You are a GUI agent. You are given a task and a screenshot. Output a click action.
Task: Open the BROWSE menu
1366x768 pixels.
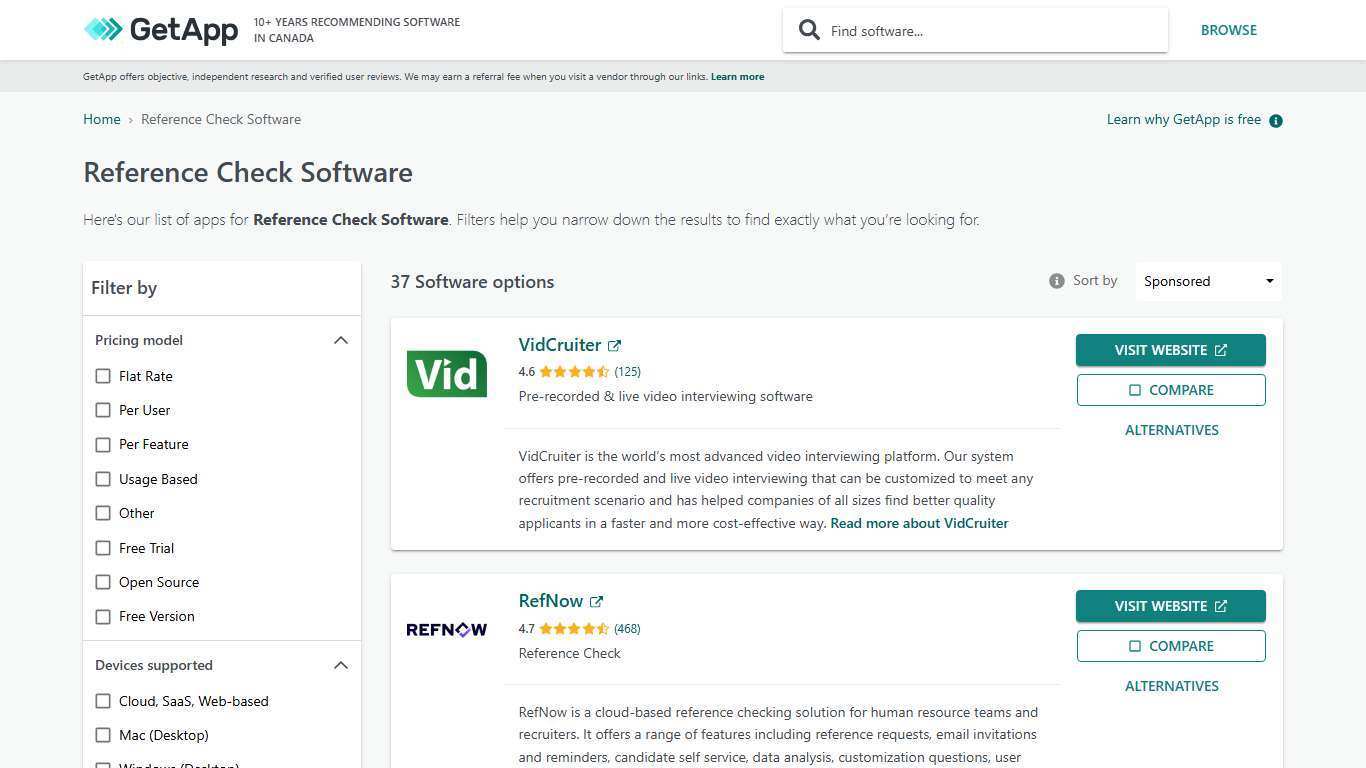(x=1228, y=30)
